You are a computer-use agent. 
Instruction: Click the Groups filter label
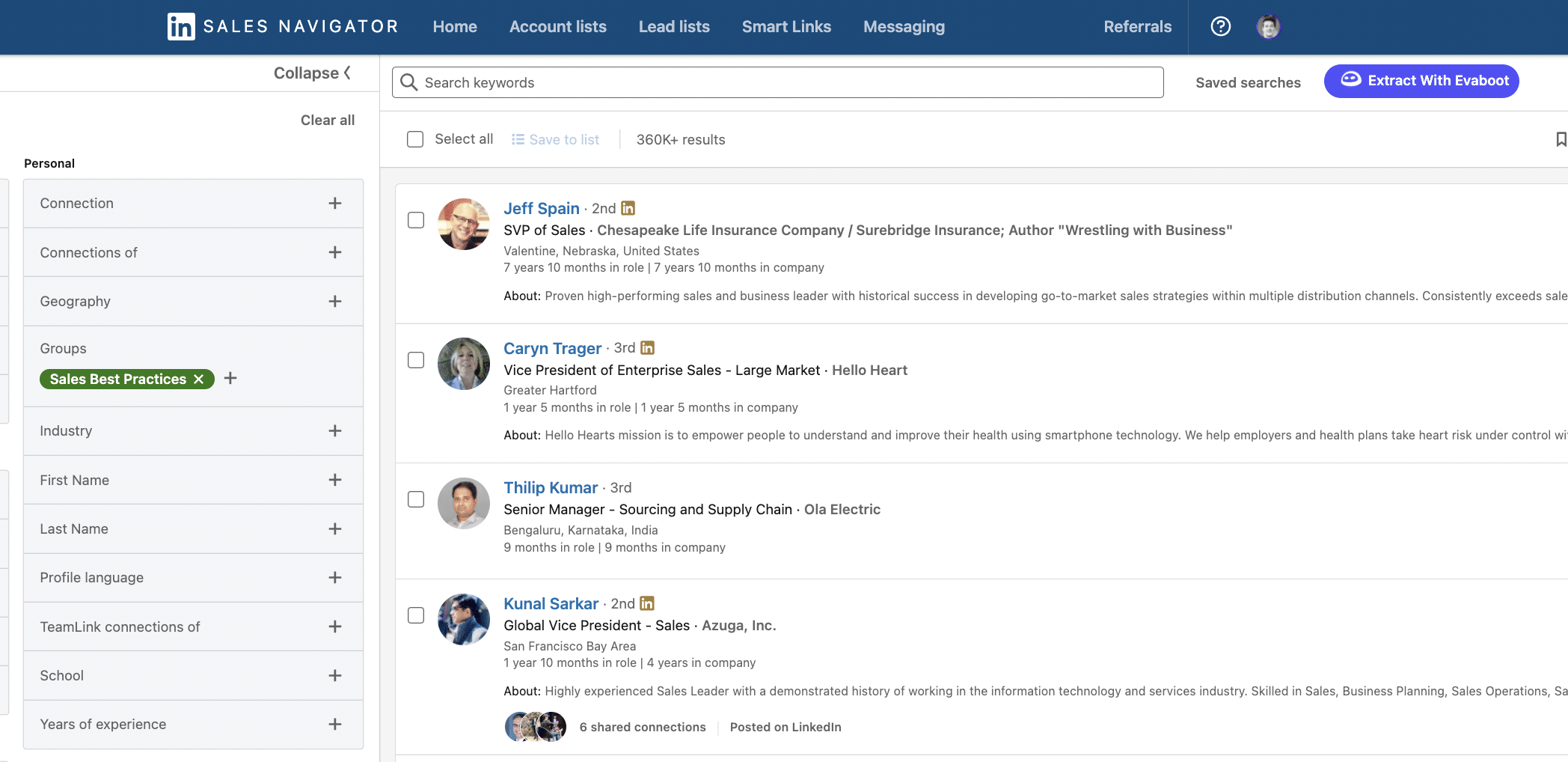(x=63, y=349)
